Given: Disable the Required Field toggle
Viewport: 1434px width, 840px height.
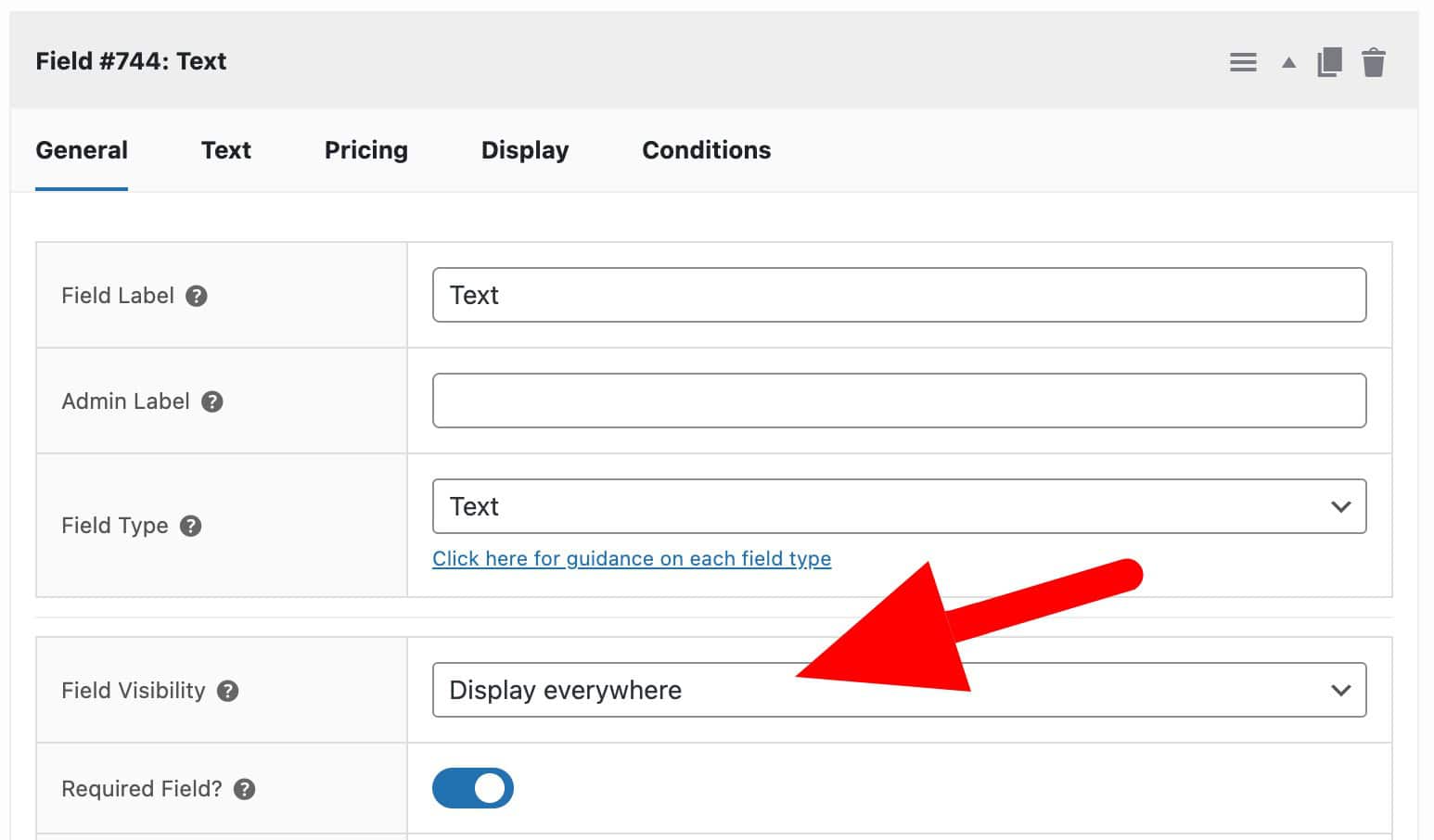Looking at the screenshot, I should [473, 787].
